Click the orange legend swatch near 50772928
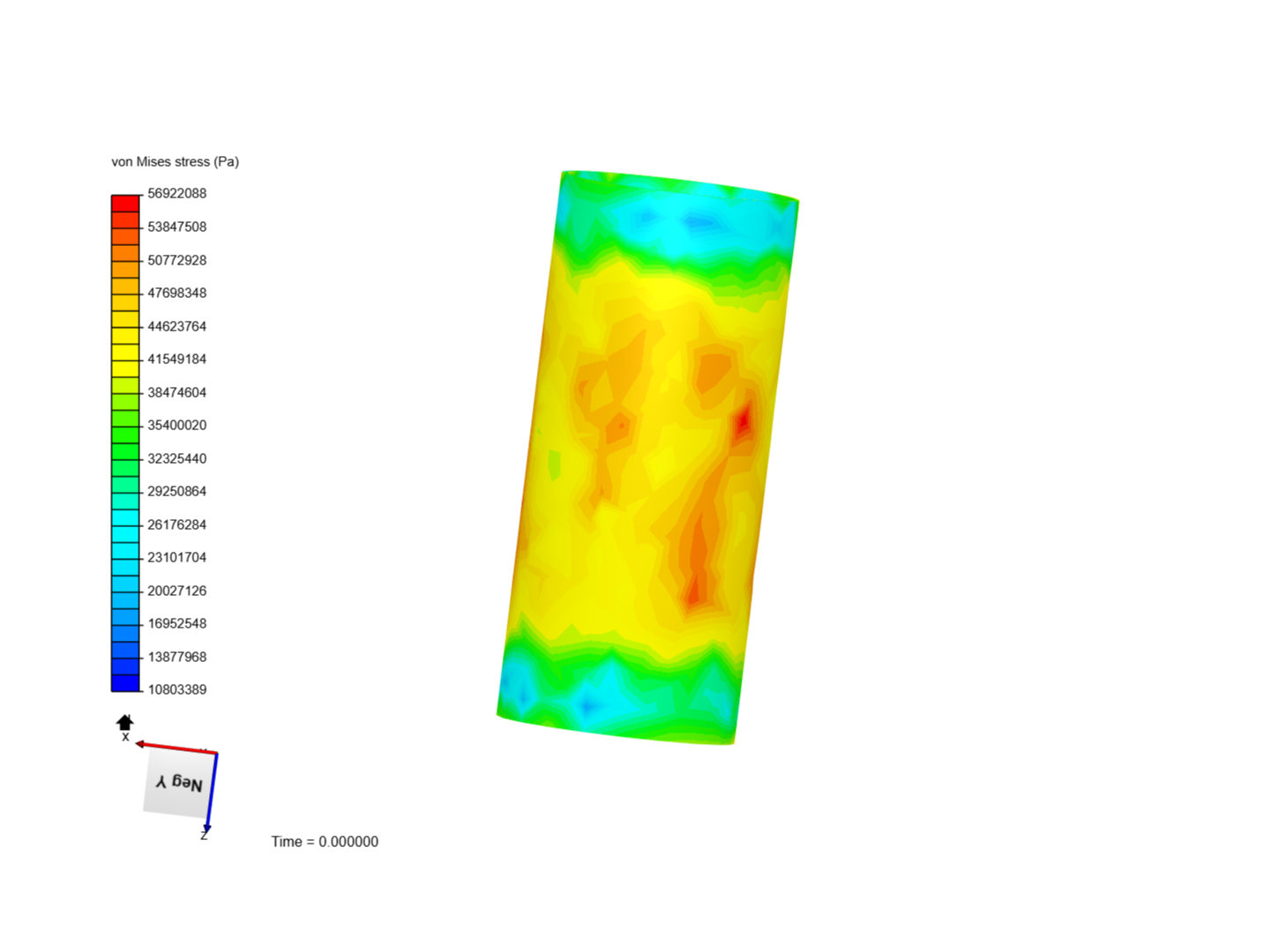The height and width of the screenshot is (952, 1270). coord(125,253)
